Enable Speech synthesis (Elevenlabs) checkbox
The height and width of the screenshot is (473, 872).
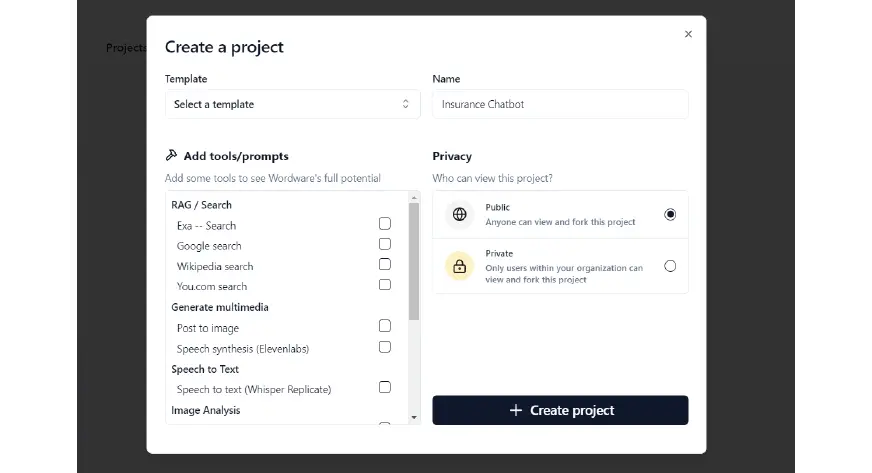[385, 347]
